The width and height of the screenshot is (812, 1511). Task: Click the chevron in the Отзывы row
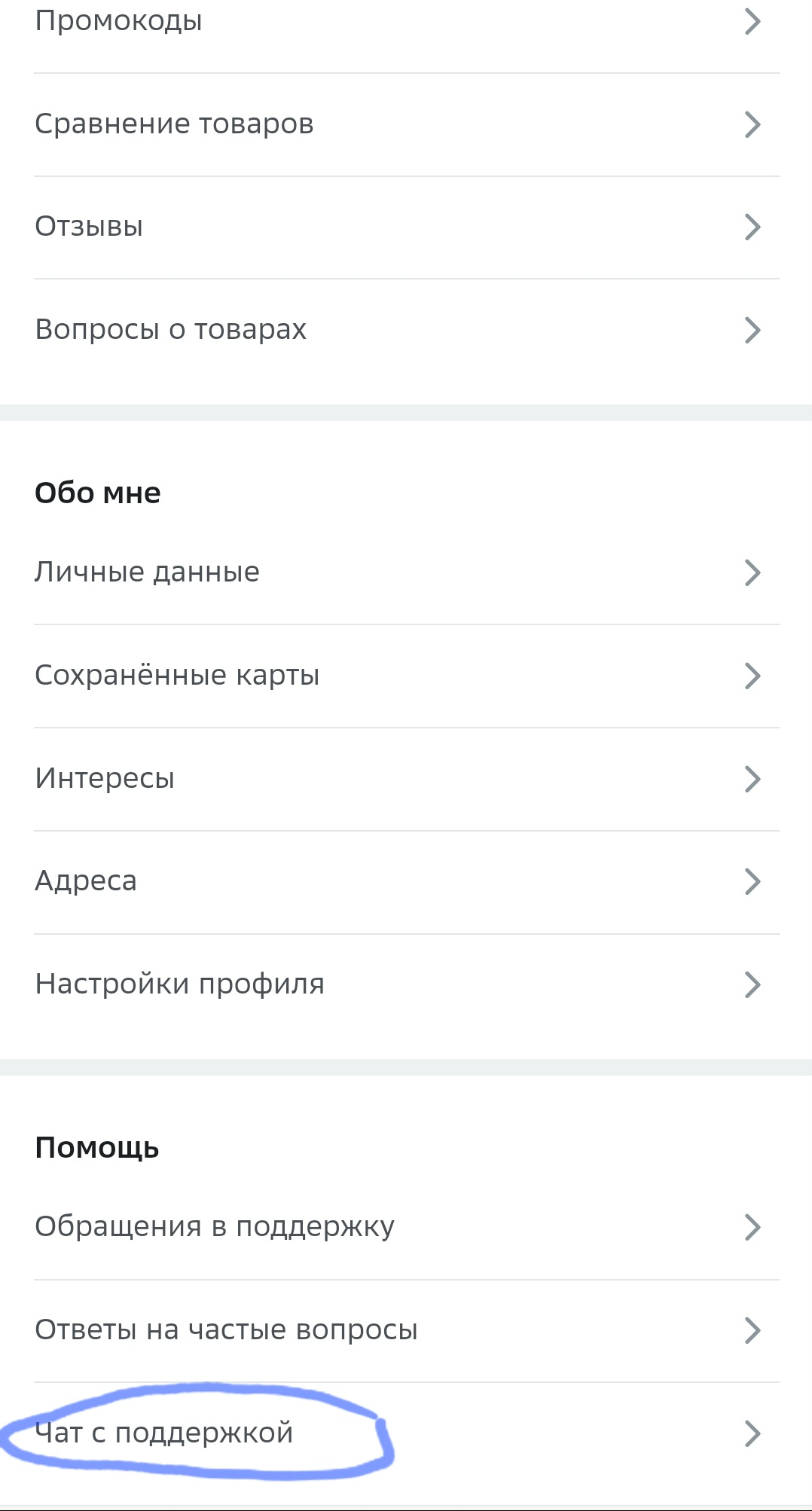click(752, 227)
